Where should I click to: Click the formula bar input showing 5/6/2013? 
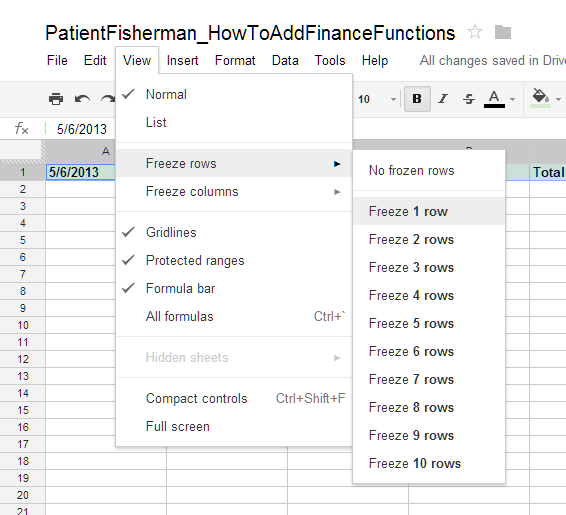[x=82, y=129]
